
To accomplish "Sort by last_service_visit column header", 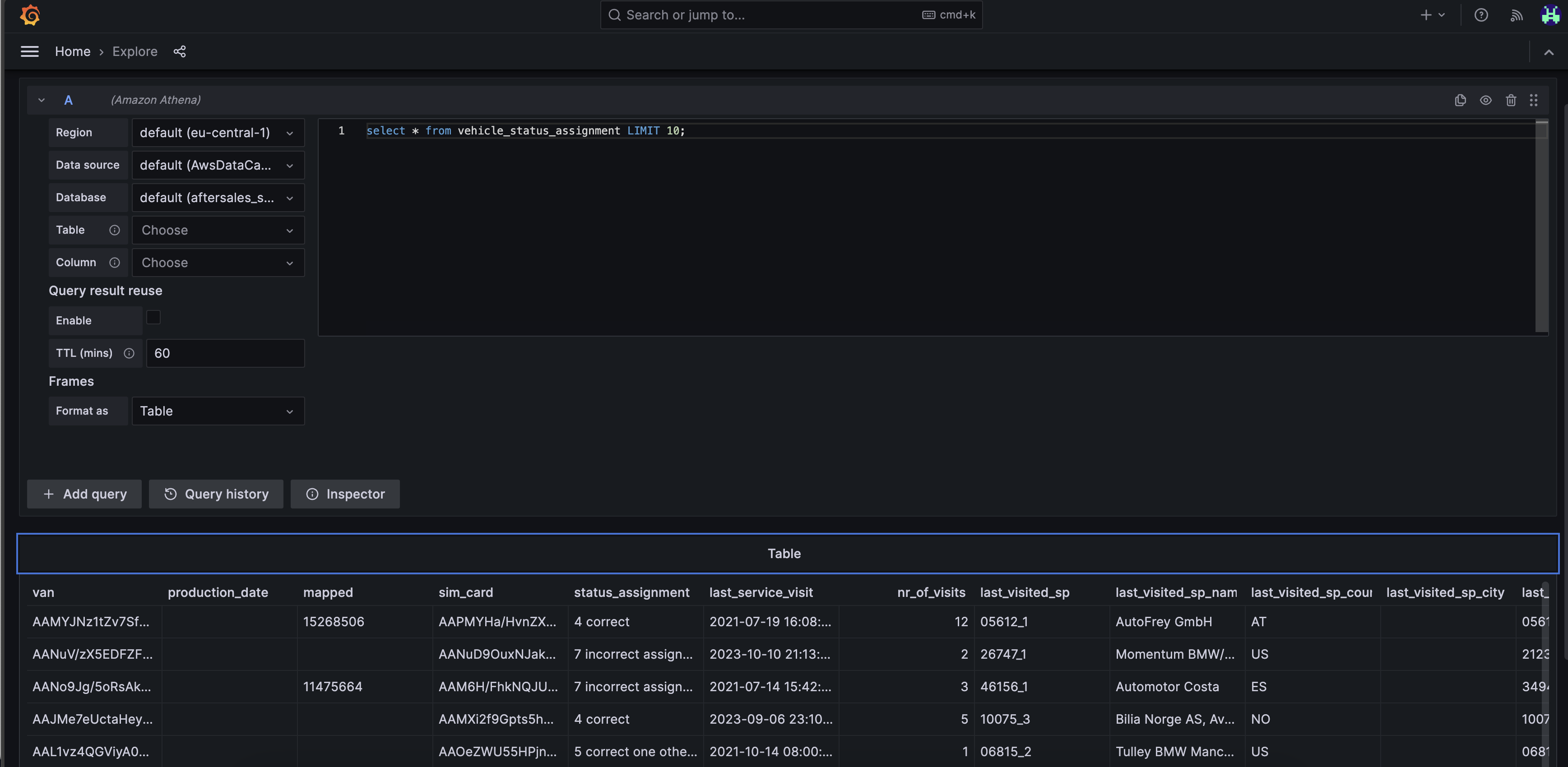I will 761,592.
